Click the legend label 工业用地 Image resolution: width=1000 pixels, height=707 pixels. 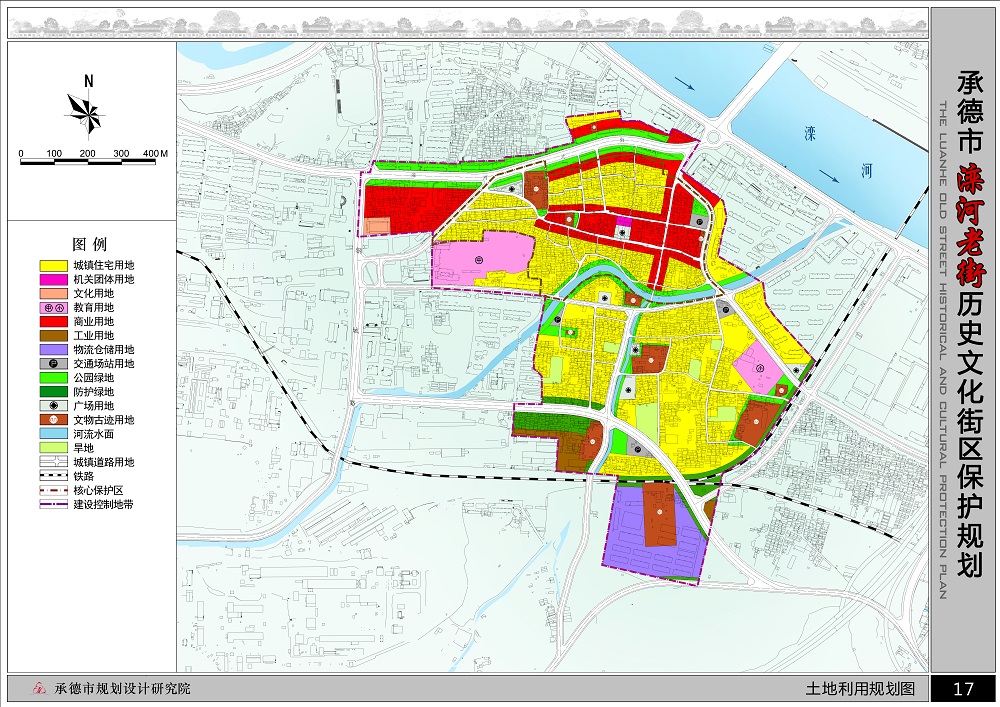coord(94,335)
